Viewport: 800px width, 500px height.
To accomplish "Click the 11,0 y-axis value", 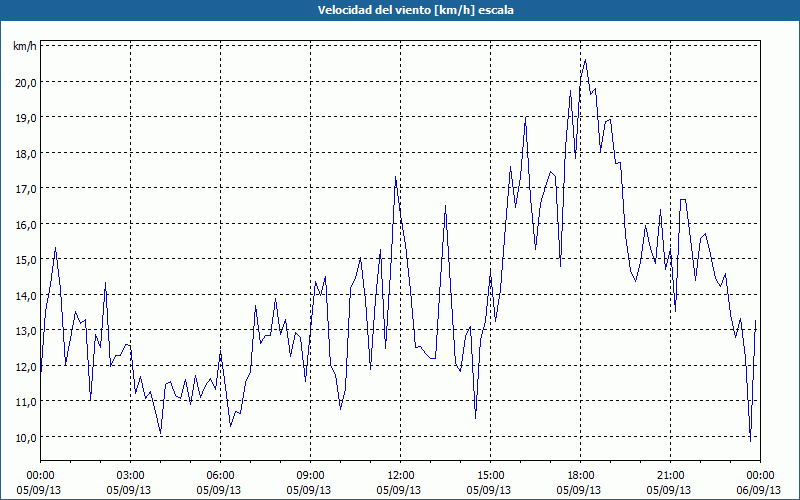I will pos(26,402).
